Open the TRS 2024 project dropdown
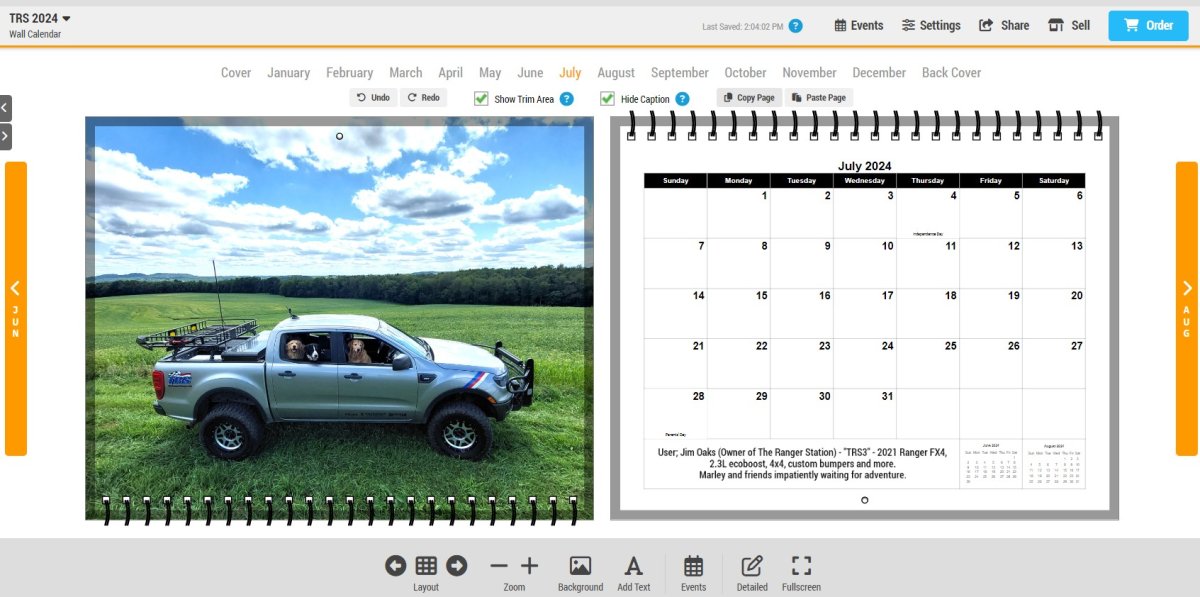Image resolution: width=1200 pixels, height=597 pixels. pos(40,18)
